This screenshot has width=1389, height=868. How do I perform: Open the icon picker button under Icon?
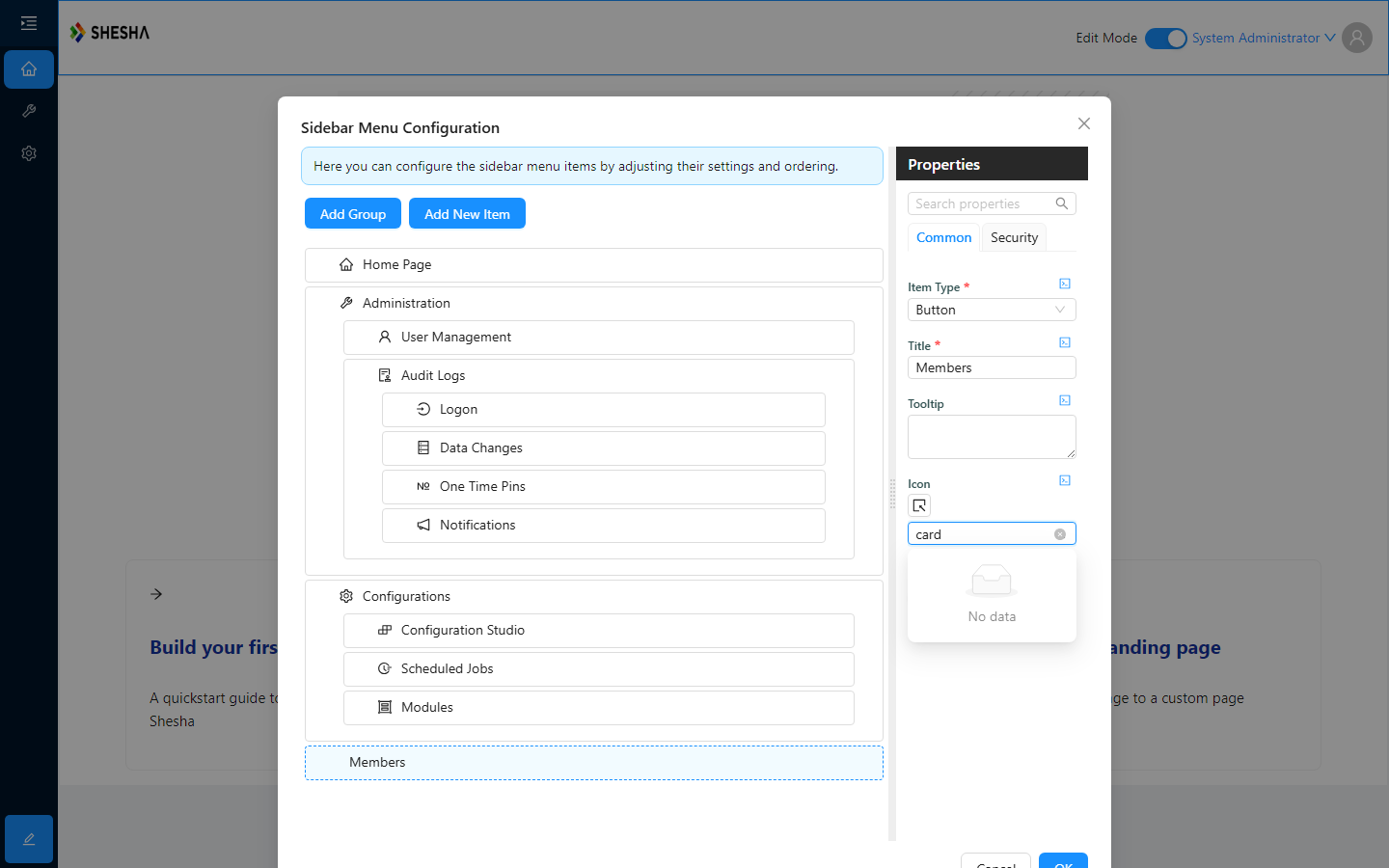point(919,505)
